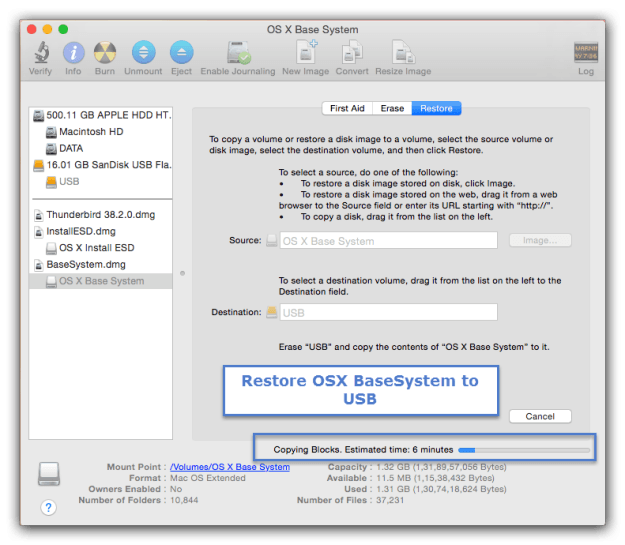Open the Log icon
The height and width of the screenshot is (545, 625).
[x=586, y=52]
